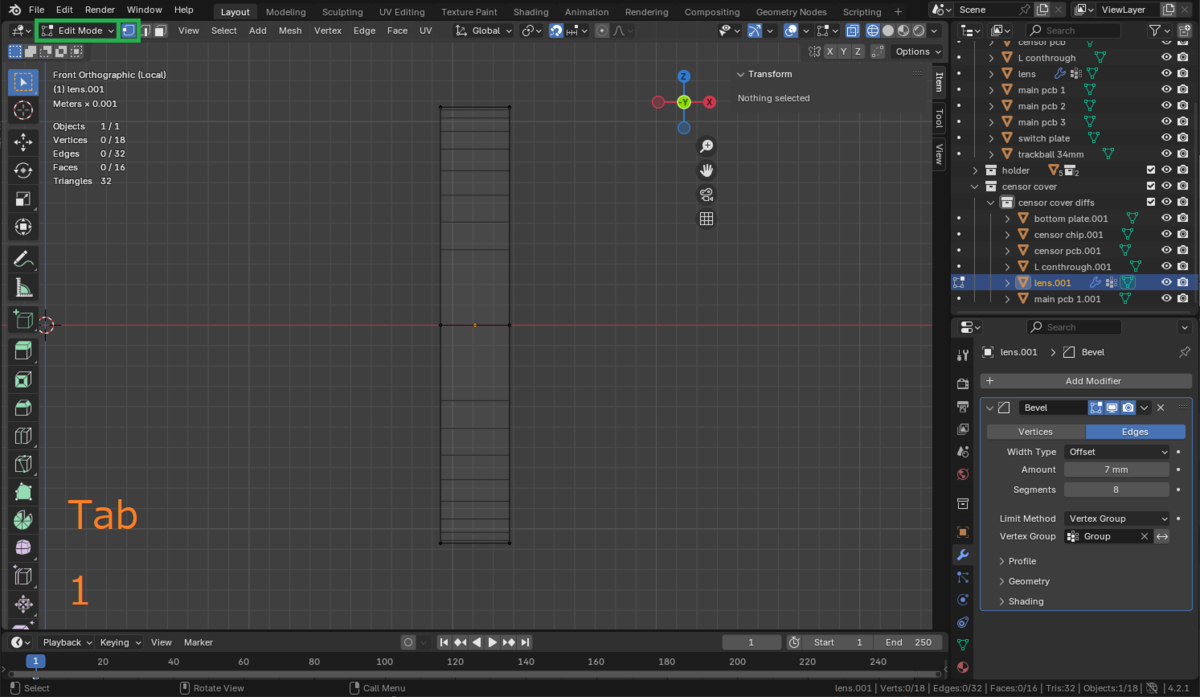Select the Extrude Region tool
Image resolution: width=1200 pixels, height=697 pixels.
23,351
